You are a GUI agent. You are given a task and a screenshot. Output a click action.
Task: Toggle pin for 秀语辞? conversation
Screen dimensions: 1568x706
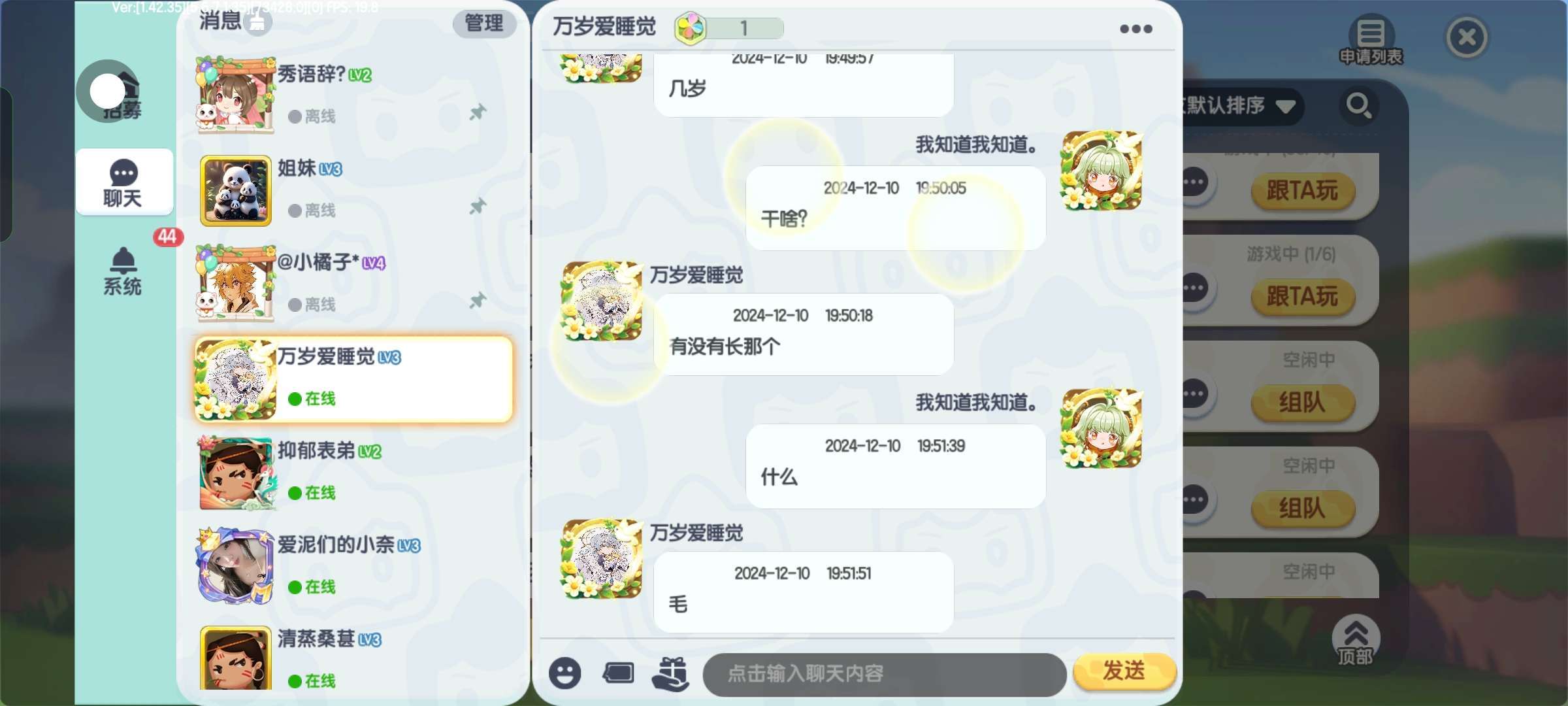[x=478, y=112]
